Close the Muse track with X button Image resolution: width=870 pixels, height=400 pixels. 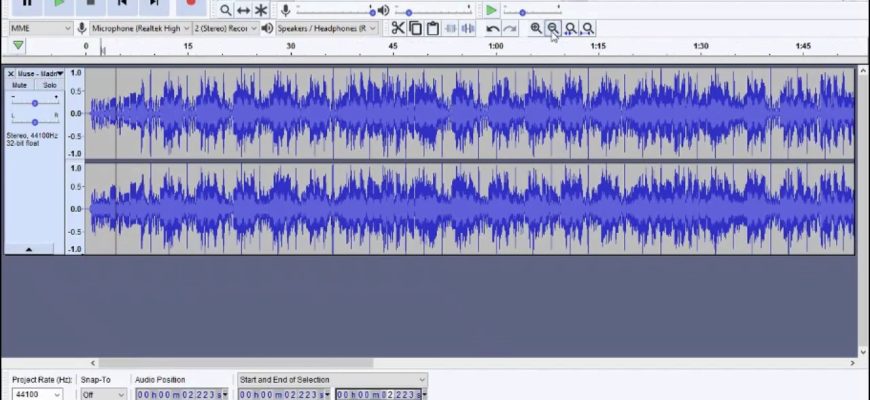click(11, 73)
